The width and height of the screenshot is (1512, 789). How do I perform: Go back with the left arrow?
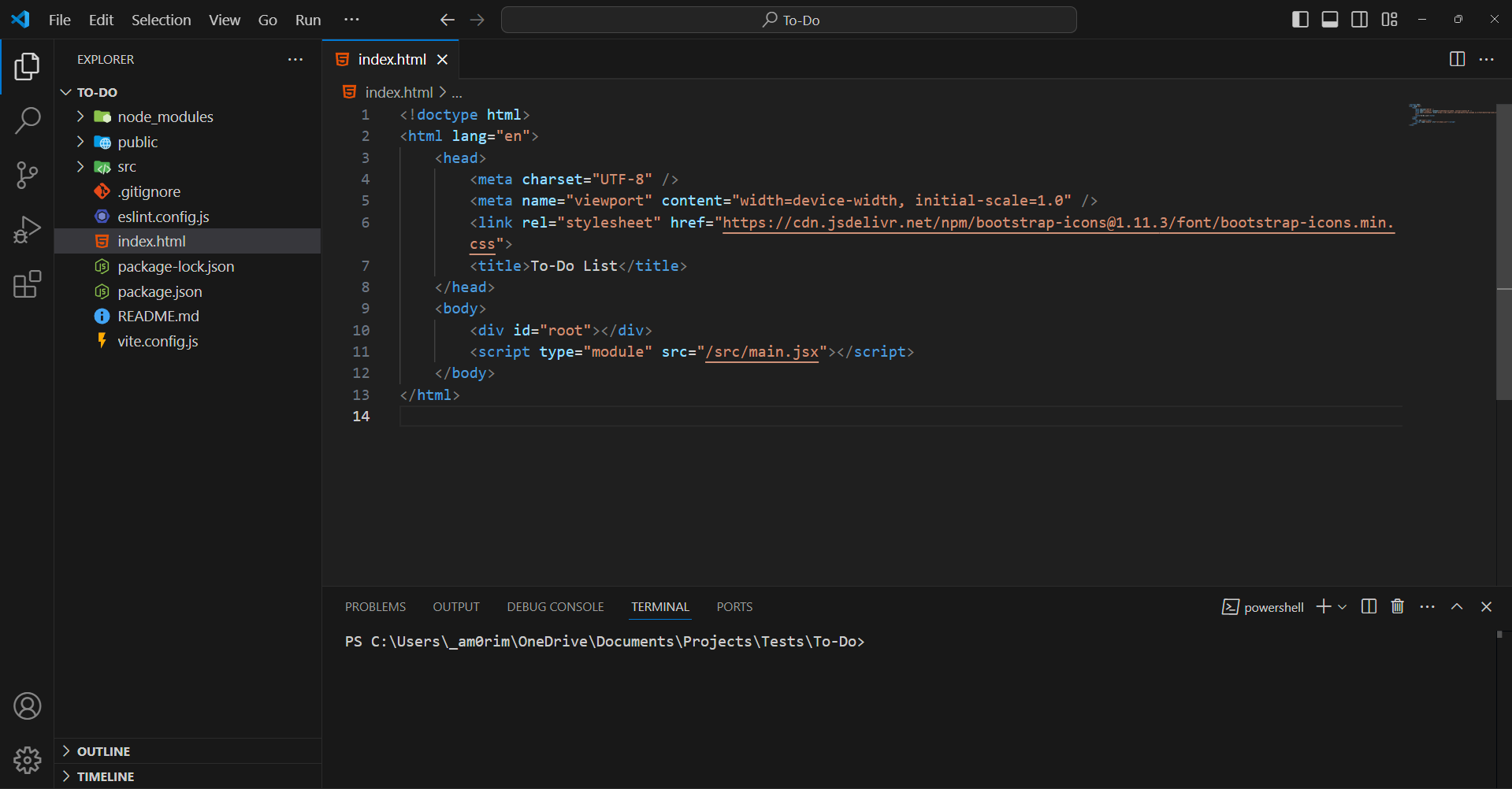pyautogui.click(x=448, y=20)
